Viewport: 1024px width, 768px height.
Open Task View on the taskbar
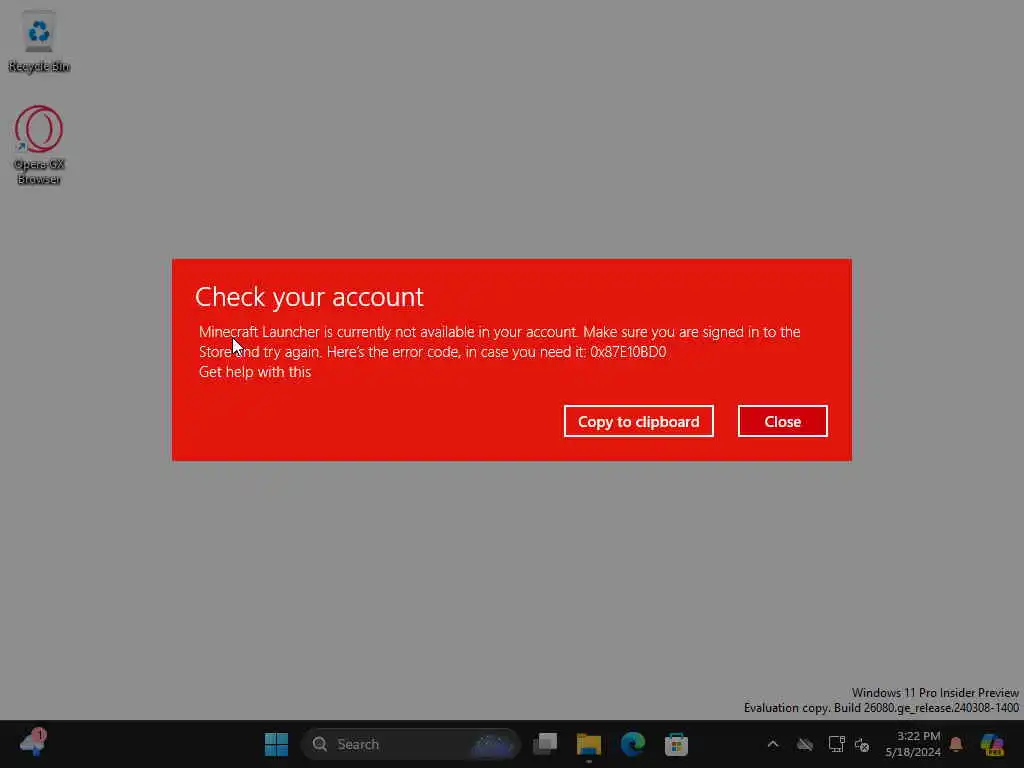(545, 744)
